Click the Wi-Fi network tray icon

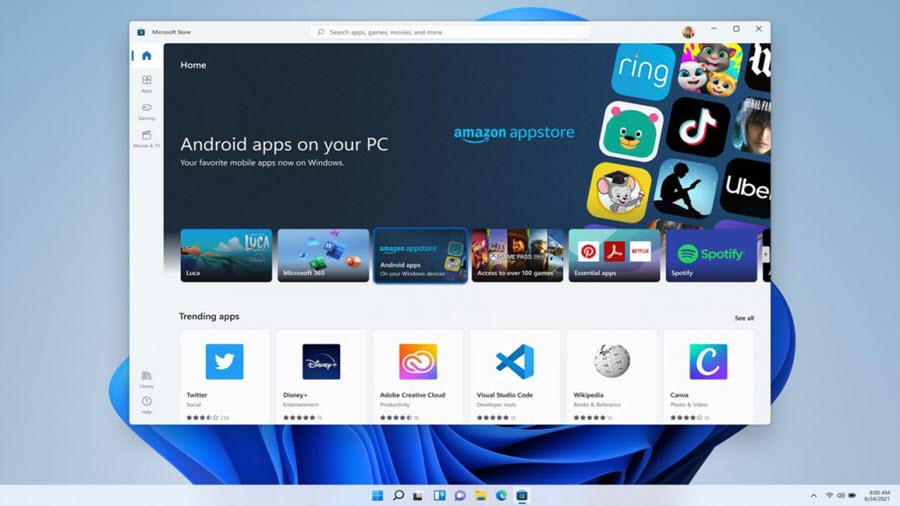(829, 496)
